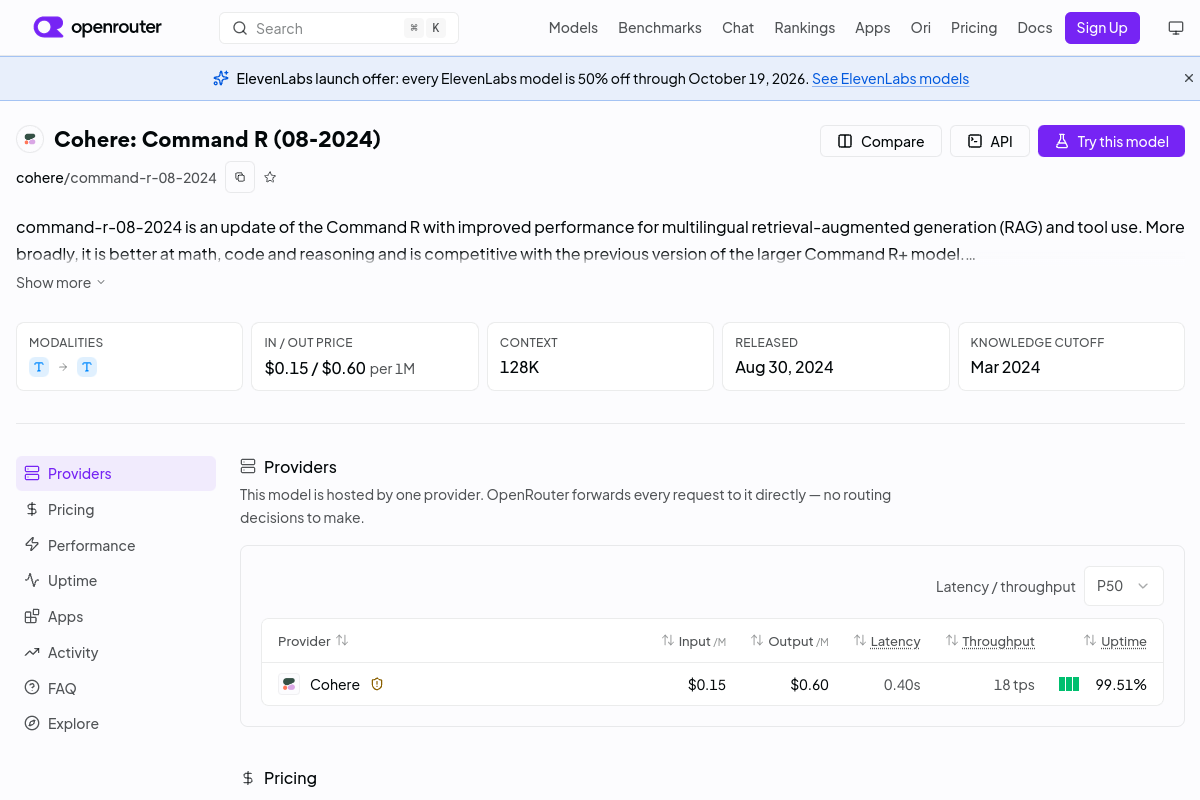Click the 128K context value

(x=520, y=367)
